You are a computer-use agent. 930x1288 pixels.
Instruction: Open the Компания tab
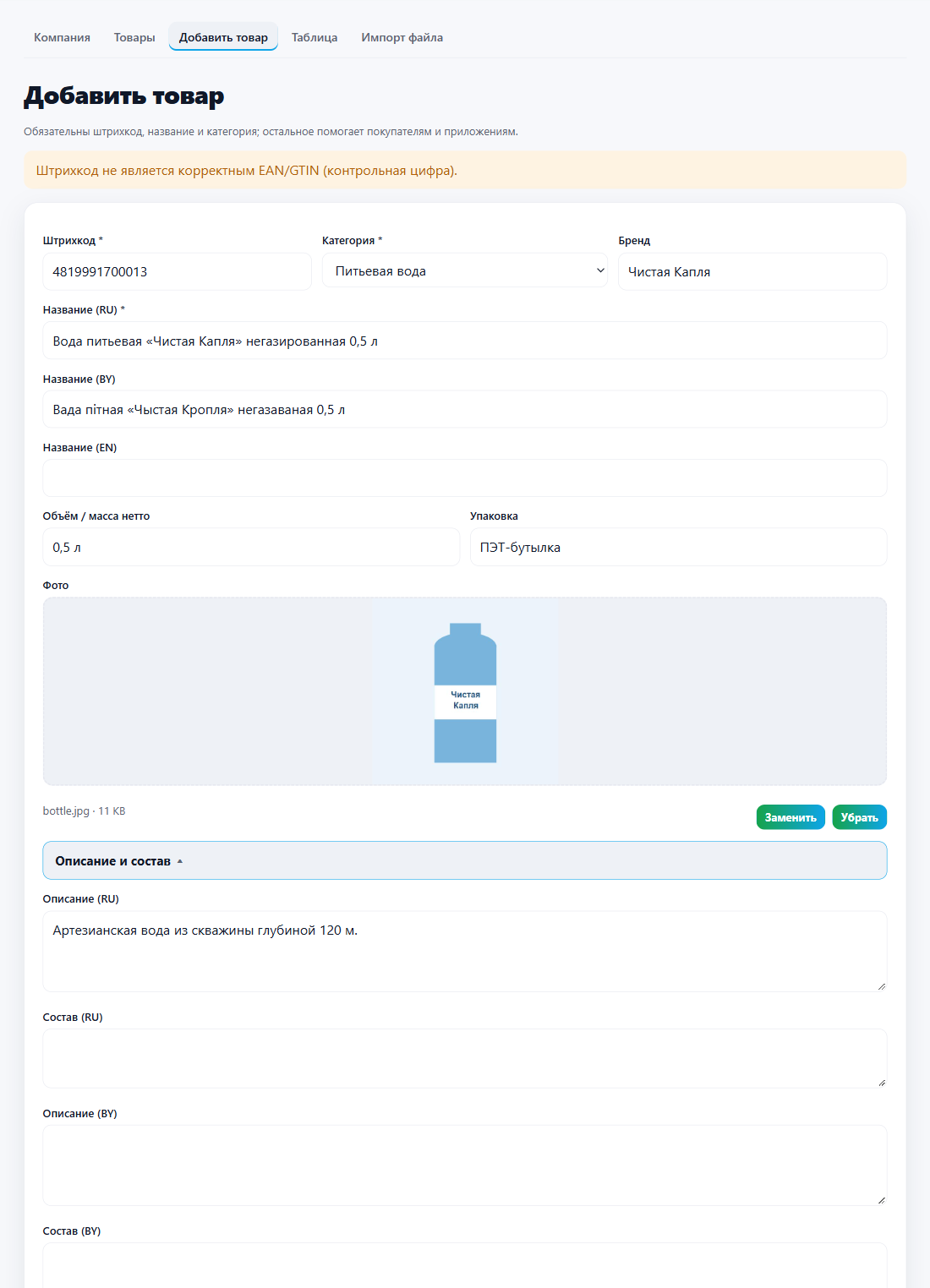62,37
